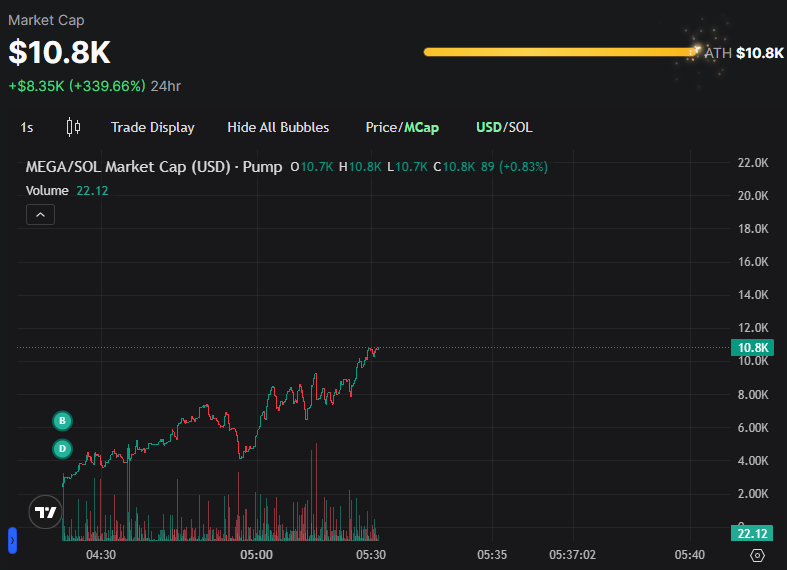
Task: Click the 05:37:02 time axis label
Action: 572,555
